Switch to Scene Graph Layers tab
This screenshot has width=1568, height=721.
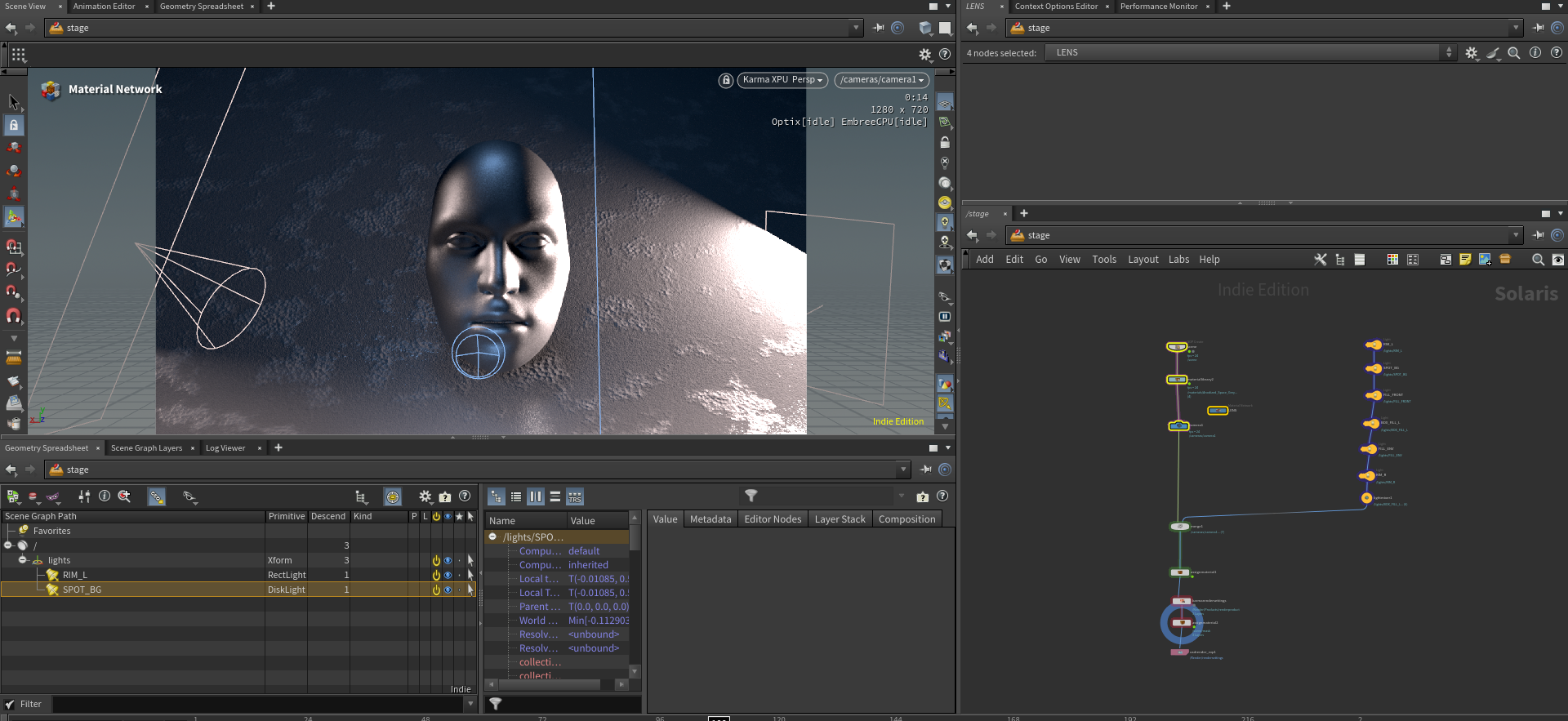click(x=146, y=448)
